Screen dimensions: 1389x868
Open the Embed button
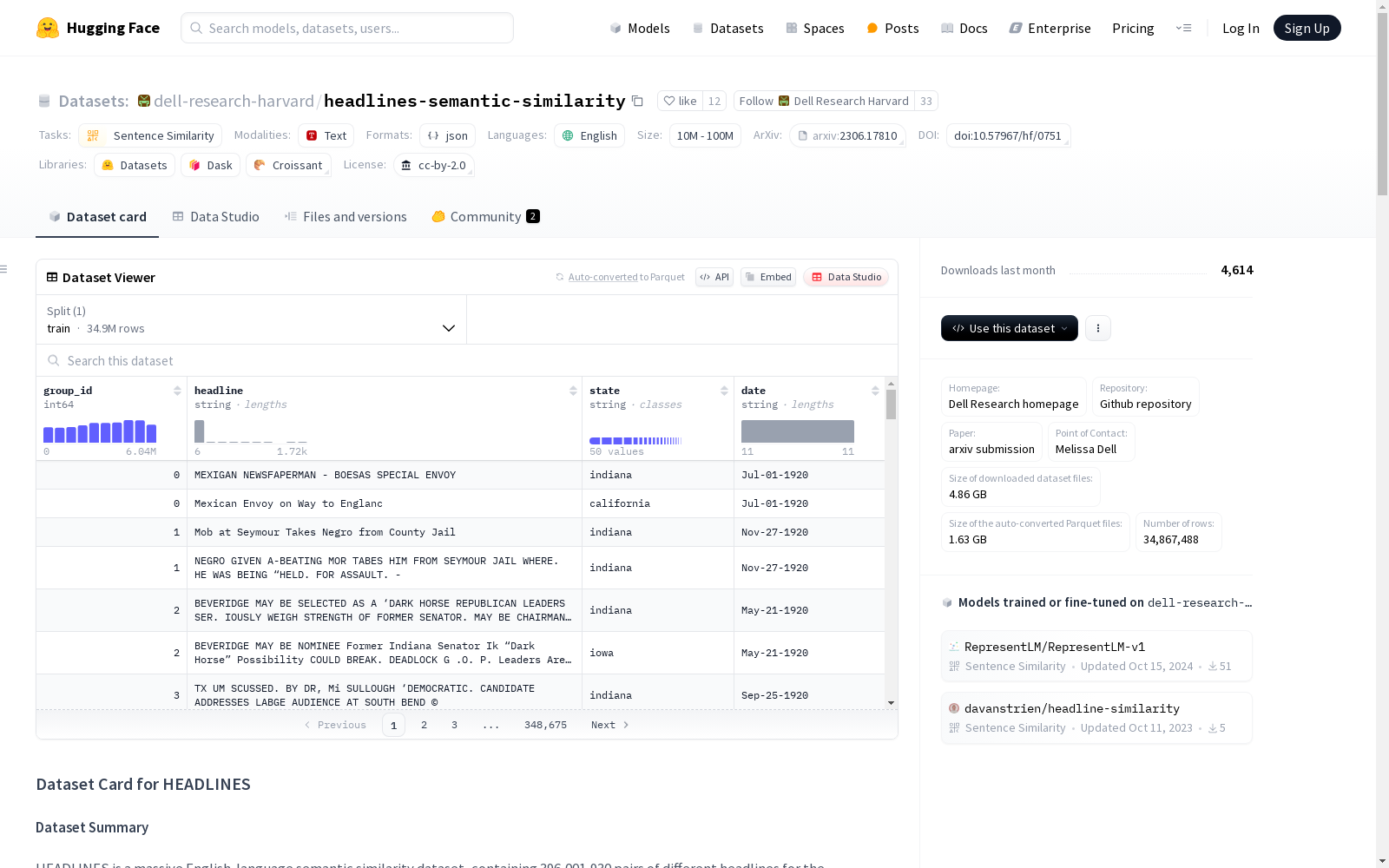point(768,277)
